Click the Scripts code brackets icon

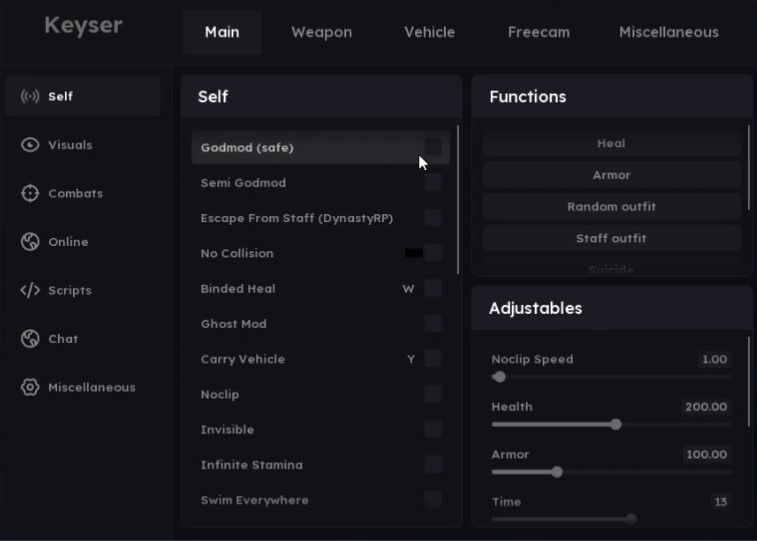pos(30,290)
